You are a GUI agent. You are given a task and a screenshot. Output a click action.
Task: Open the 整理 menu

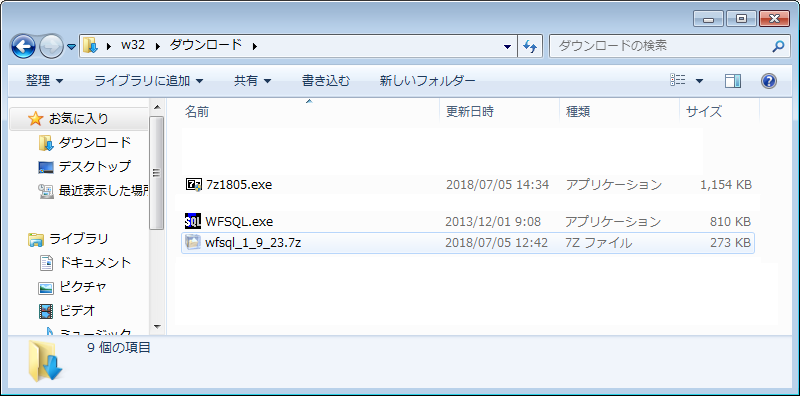click(44, 81)
